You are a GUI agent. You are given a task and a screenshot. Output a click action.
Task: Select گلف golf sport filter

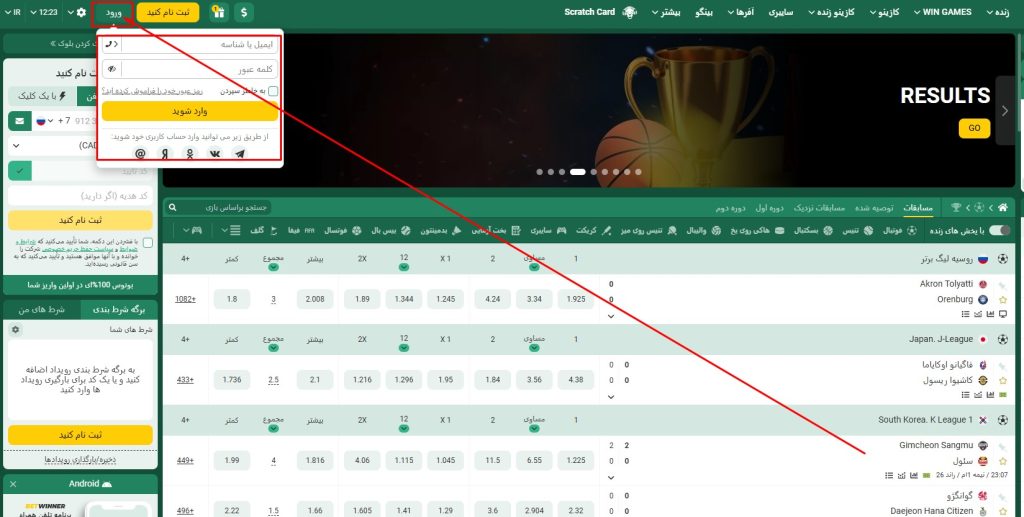coord(264,230)
